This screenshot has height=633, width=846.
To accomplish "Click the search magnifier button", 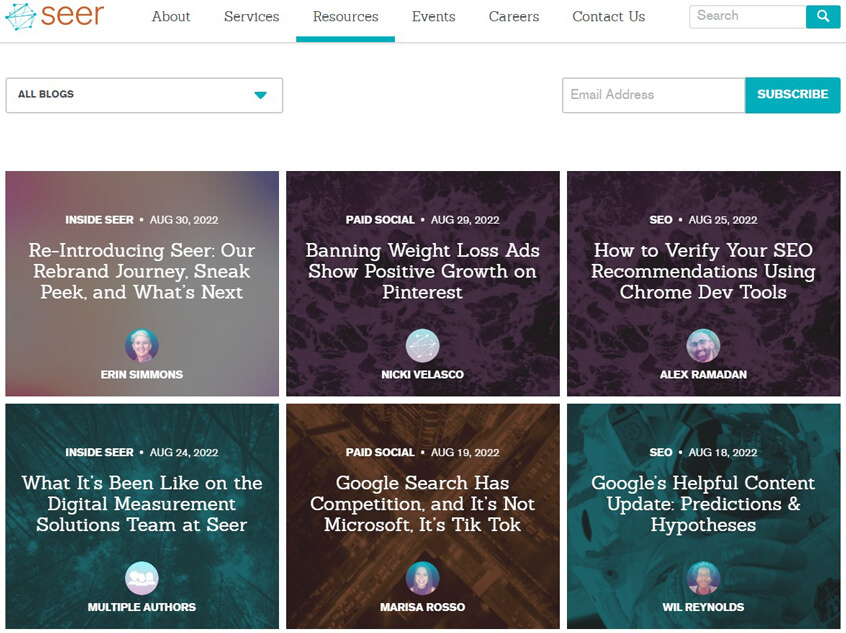I will coord(823,16).
